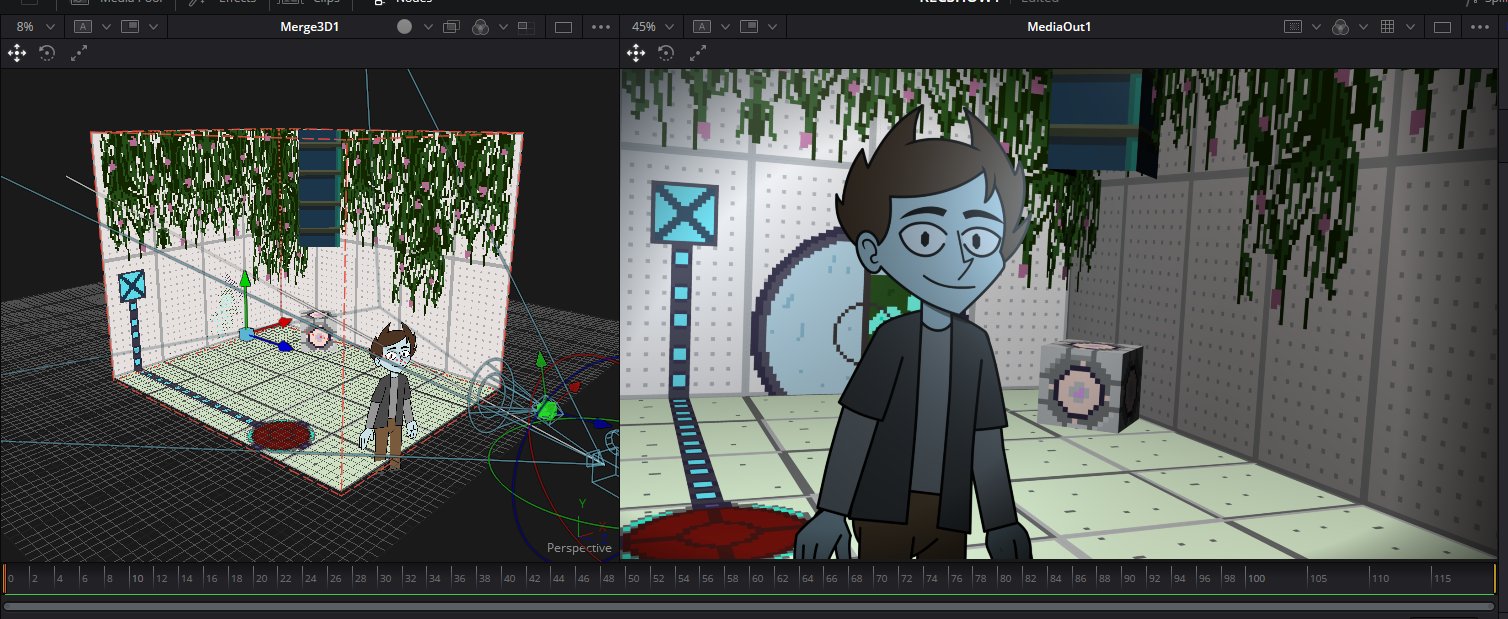1508x619 pixels.
Task: Click the color channels icon in Merge3D1 viewer
Action: pos(480,27)
